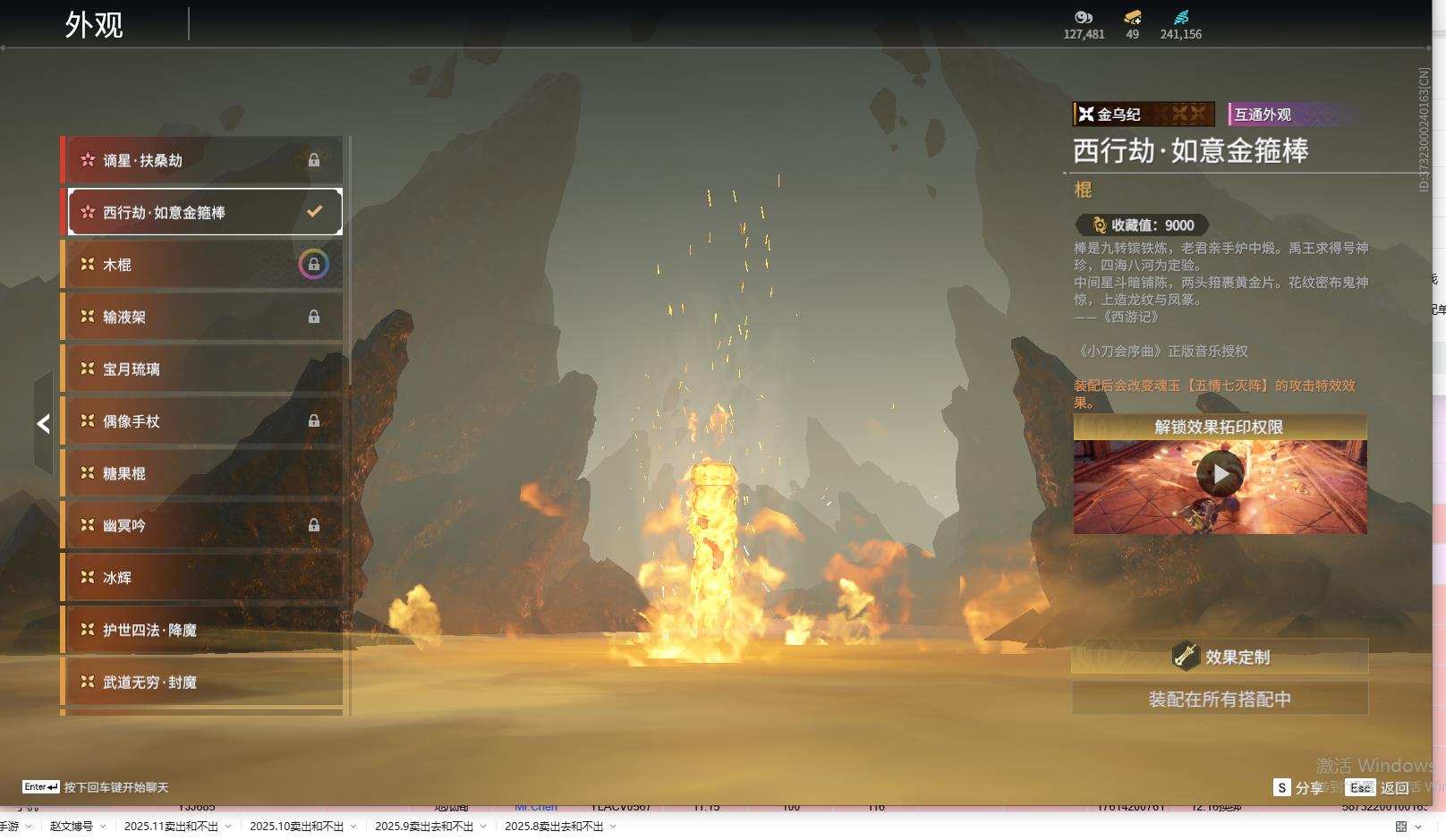
Task: Click the 241,156 feather currency amount
Action: (1181, 34)
